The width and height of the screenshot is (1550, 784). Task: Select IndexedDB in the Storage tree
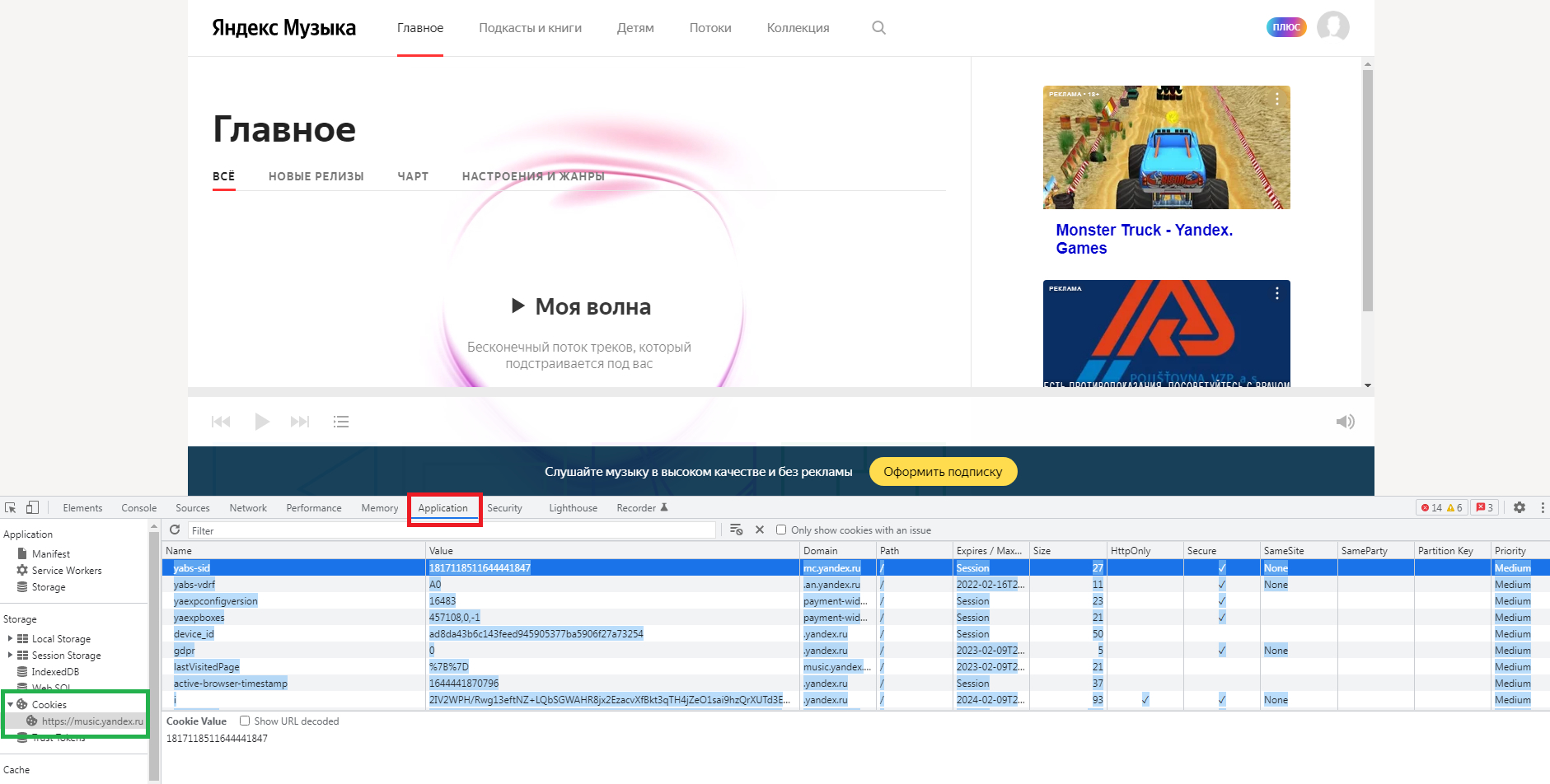[x=55, y=672]
